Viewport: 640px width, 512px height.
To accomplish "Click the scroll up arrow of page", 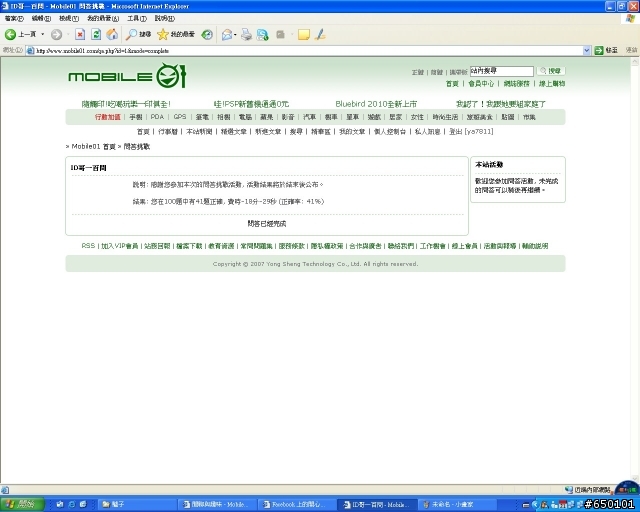I will tap(635, 62).
